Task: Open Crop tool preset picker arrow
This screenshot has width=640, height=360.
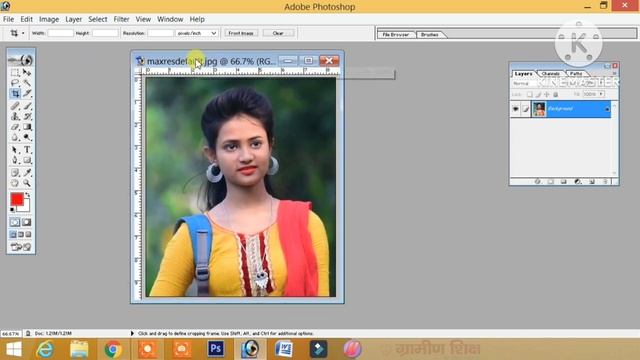Action: [23, 33]
